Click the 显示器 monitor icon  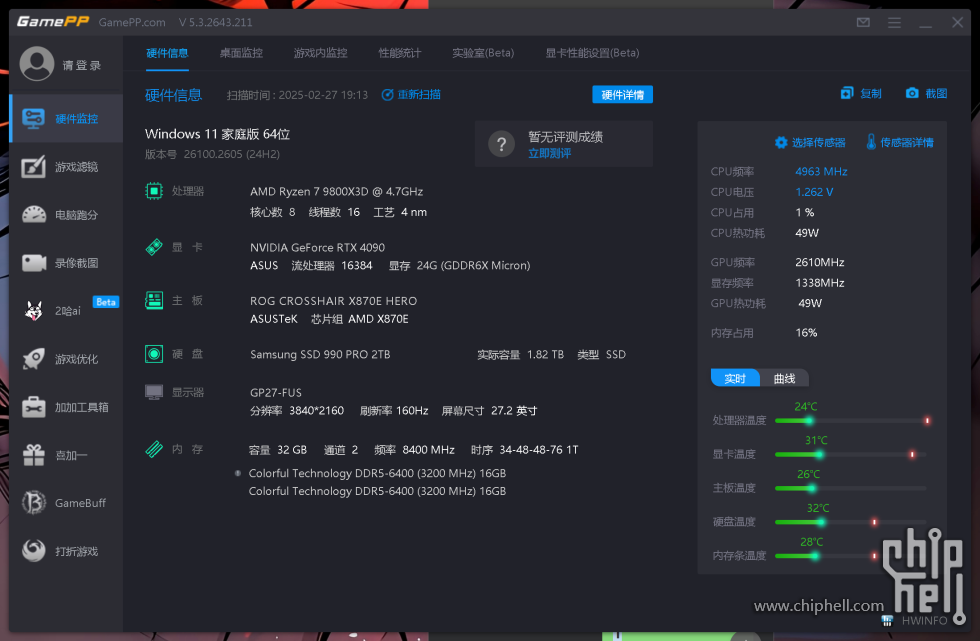click(x=154, y=392)
